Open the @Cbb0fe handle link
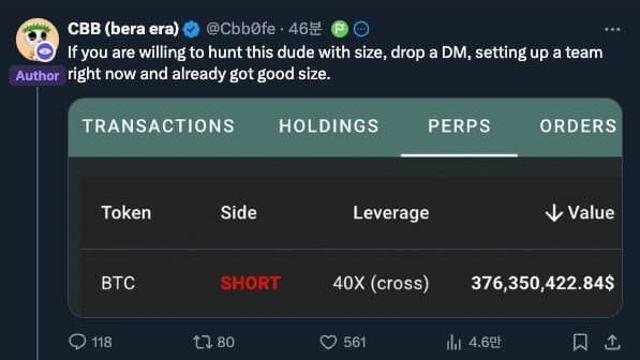This screenshot has width=640, height=360. 240,29
